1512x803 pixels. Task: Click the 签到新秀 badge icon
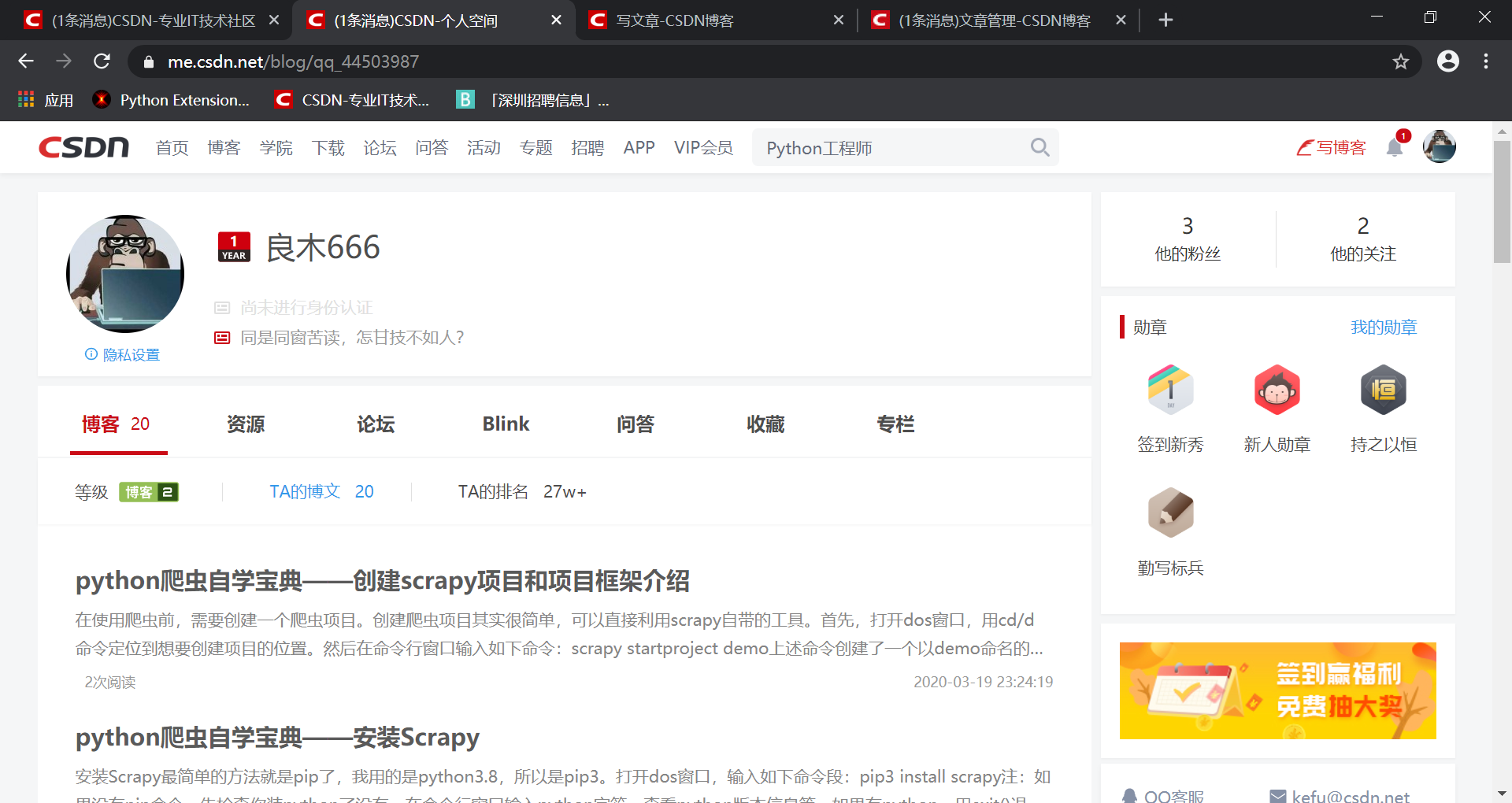(x=1170, y=390)
